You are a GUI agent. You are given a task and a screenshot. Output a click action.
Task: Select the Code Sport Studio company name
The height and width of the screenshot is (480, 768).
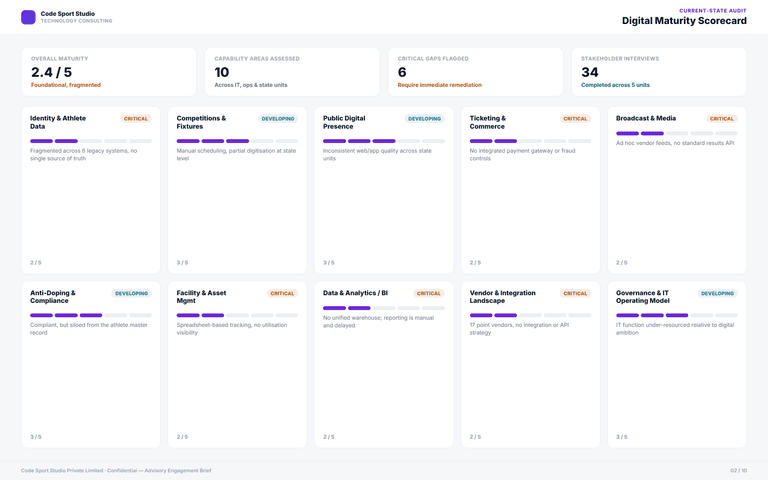68,14
